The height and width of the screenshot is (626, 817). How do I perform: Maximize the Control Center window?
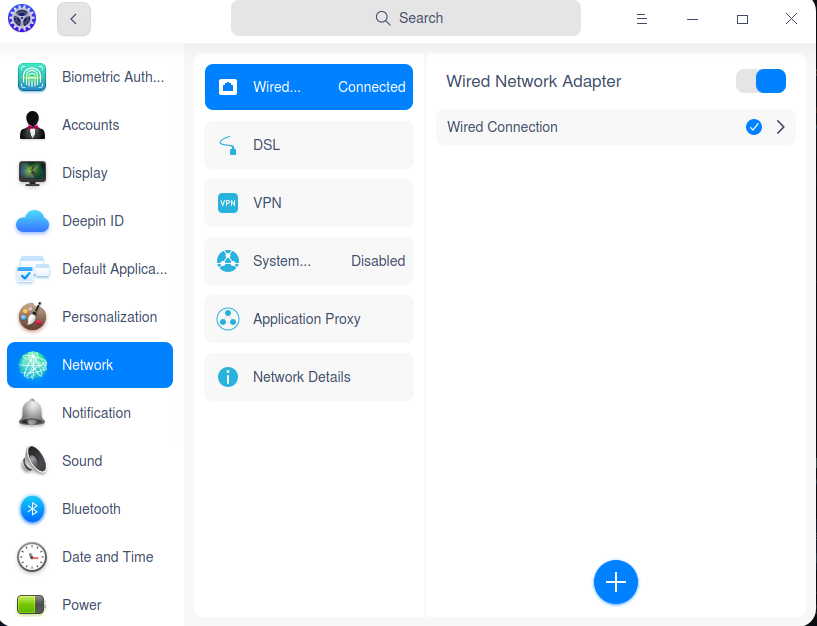(742, 19)
